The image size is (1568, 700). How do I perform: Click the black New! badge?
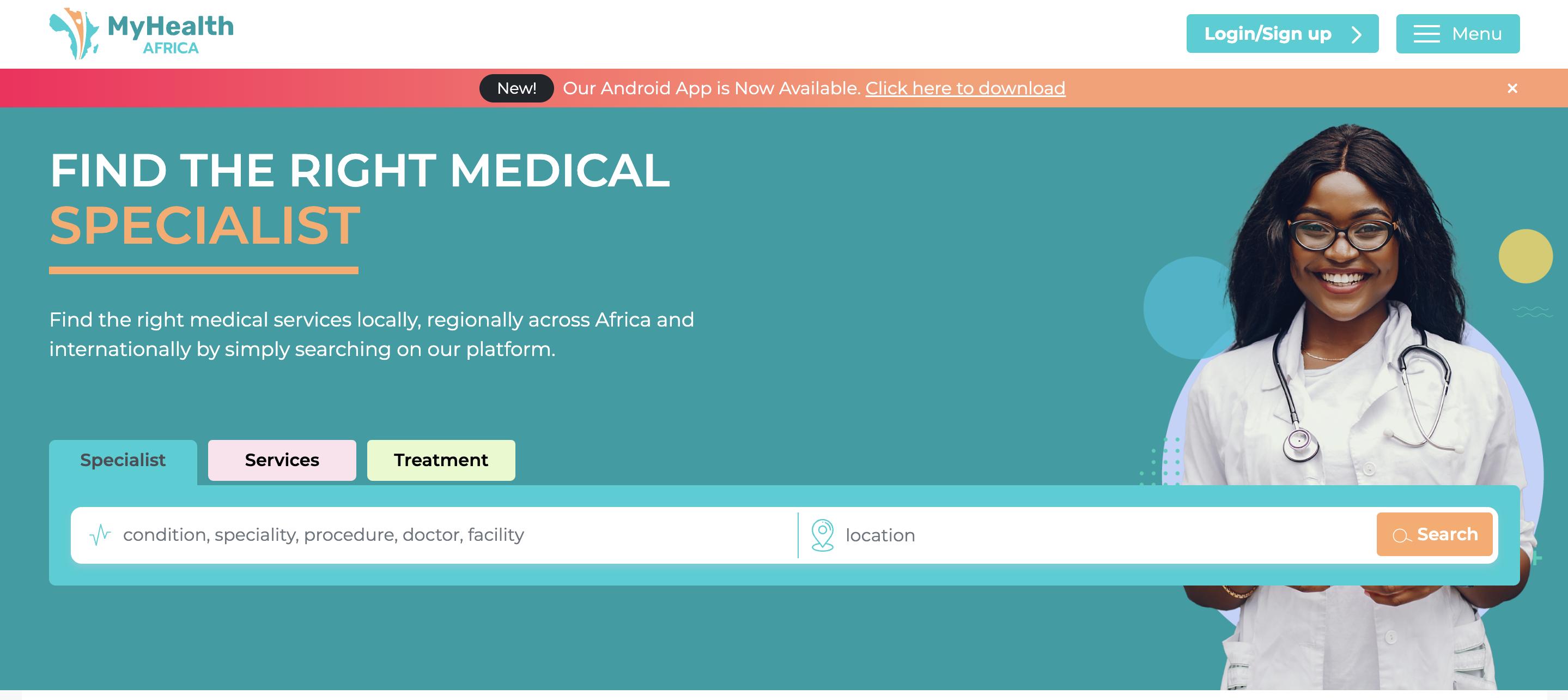click(516, 88)
